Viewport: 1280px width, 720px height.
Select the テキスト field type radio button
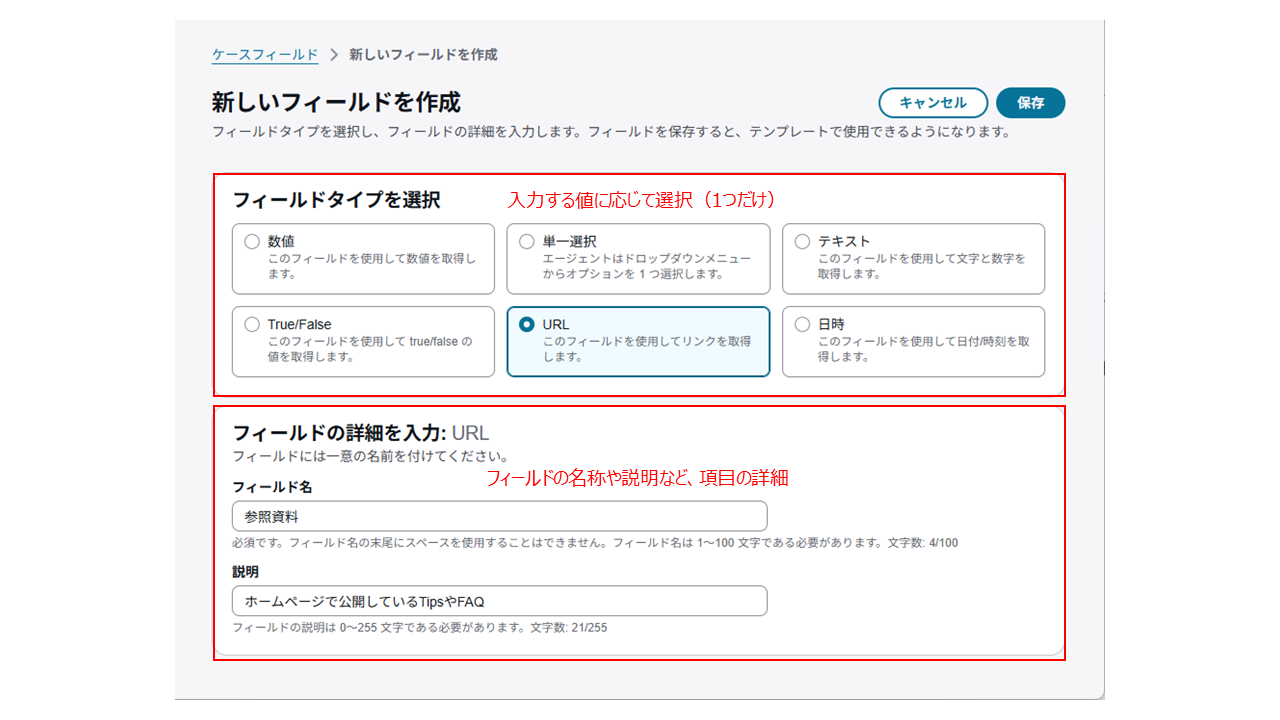(802, 241)
